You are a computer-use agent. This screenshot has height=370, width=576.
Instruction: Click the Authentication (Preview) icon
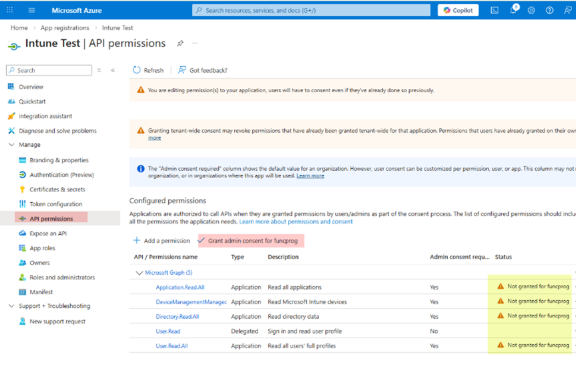(22, 175)
